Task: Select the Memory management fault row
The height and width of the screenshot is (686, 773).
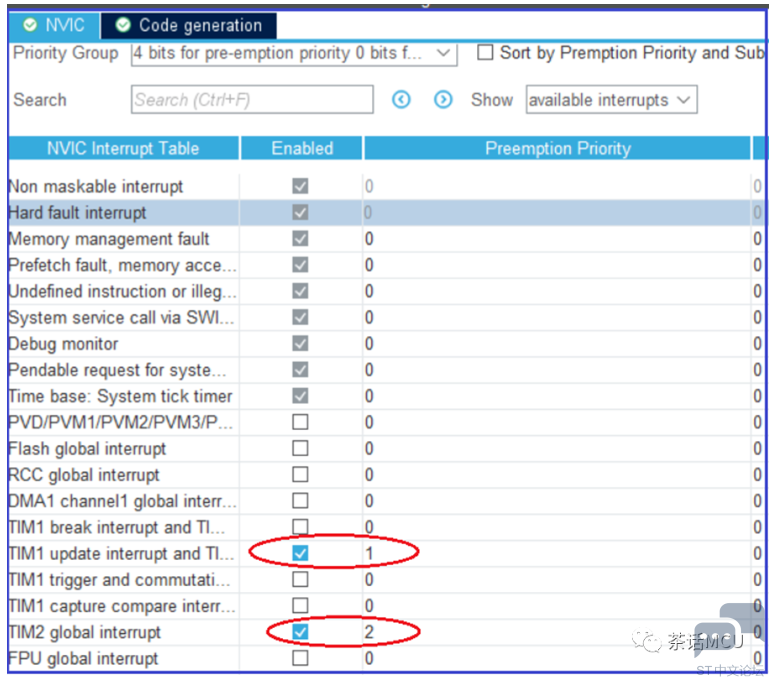Action: point(386,239)
